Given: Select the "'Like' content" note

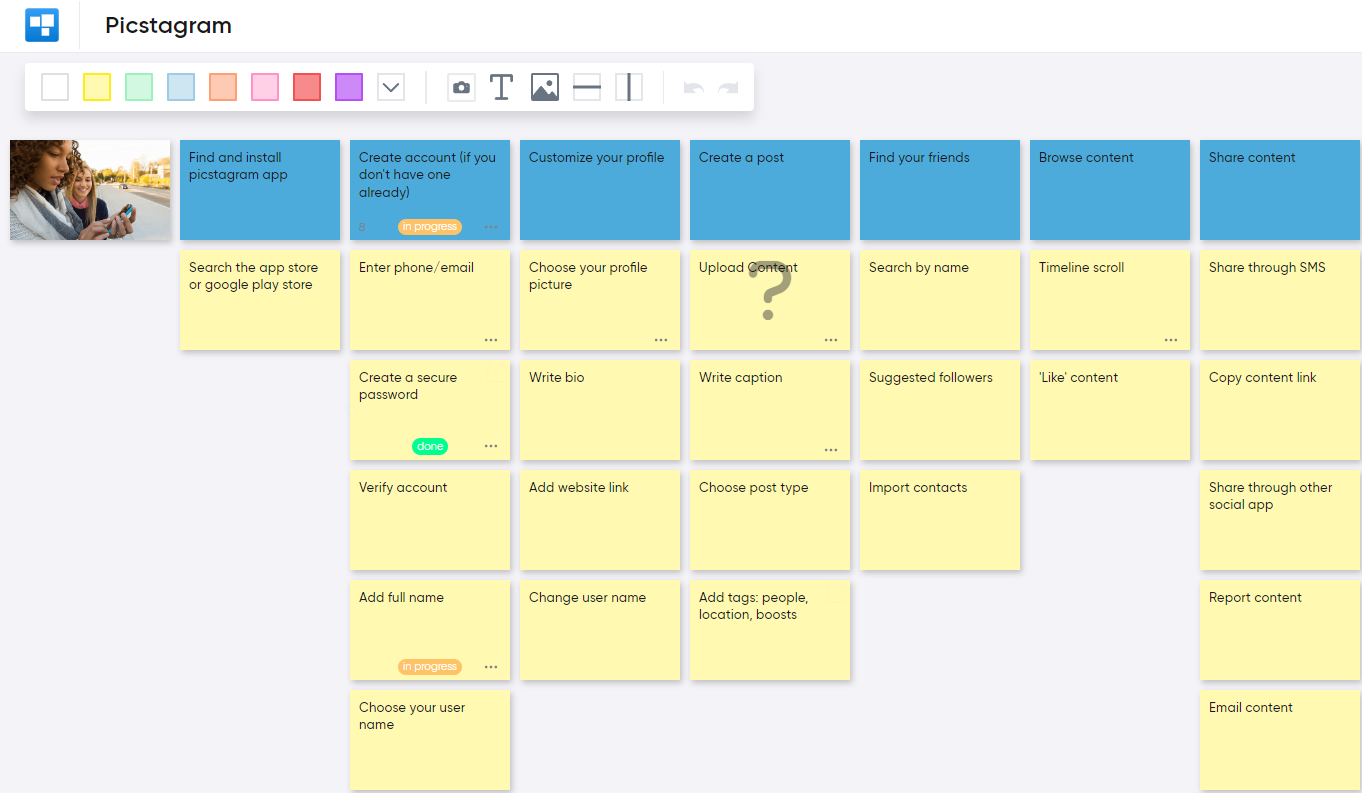Looking at the screenshot, I should (x=1110, y=410).
